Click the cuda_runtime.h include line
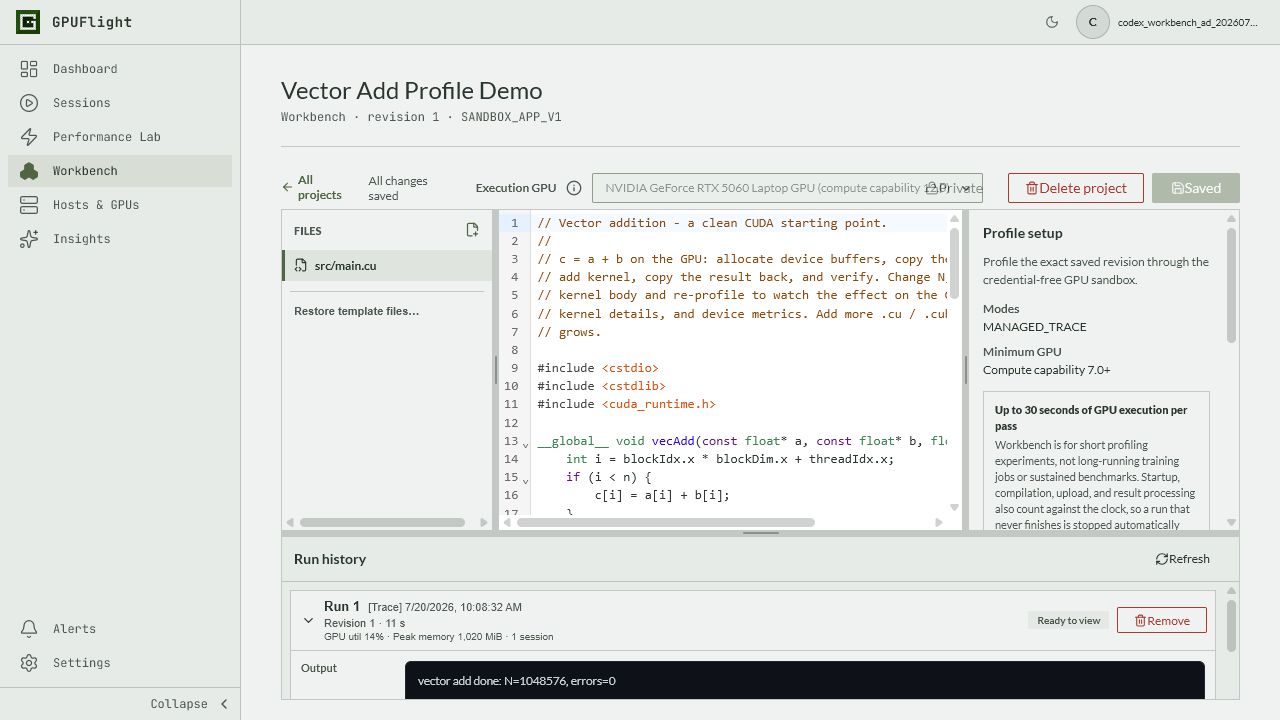 (x=627, y=404)
